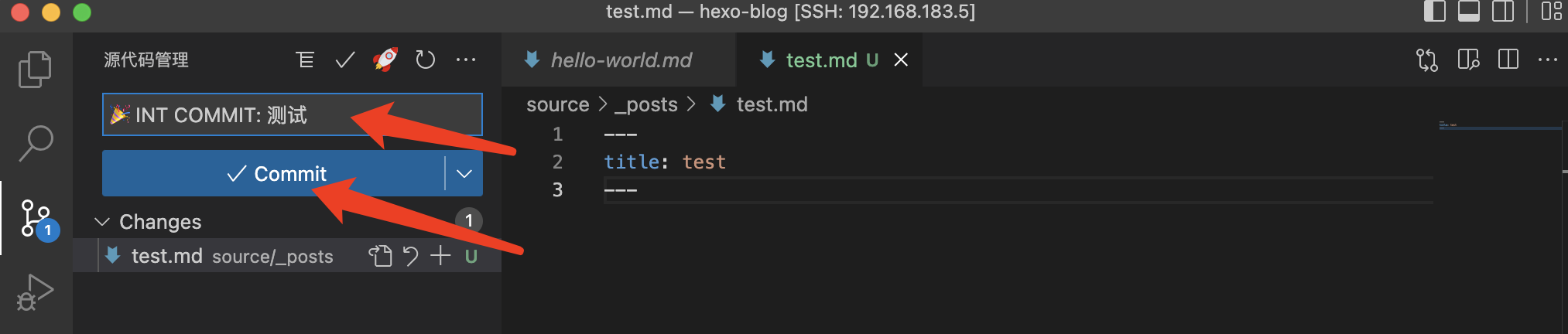
Task: Open the Commit button dropdown arrow
Action: (464, 174)
